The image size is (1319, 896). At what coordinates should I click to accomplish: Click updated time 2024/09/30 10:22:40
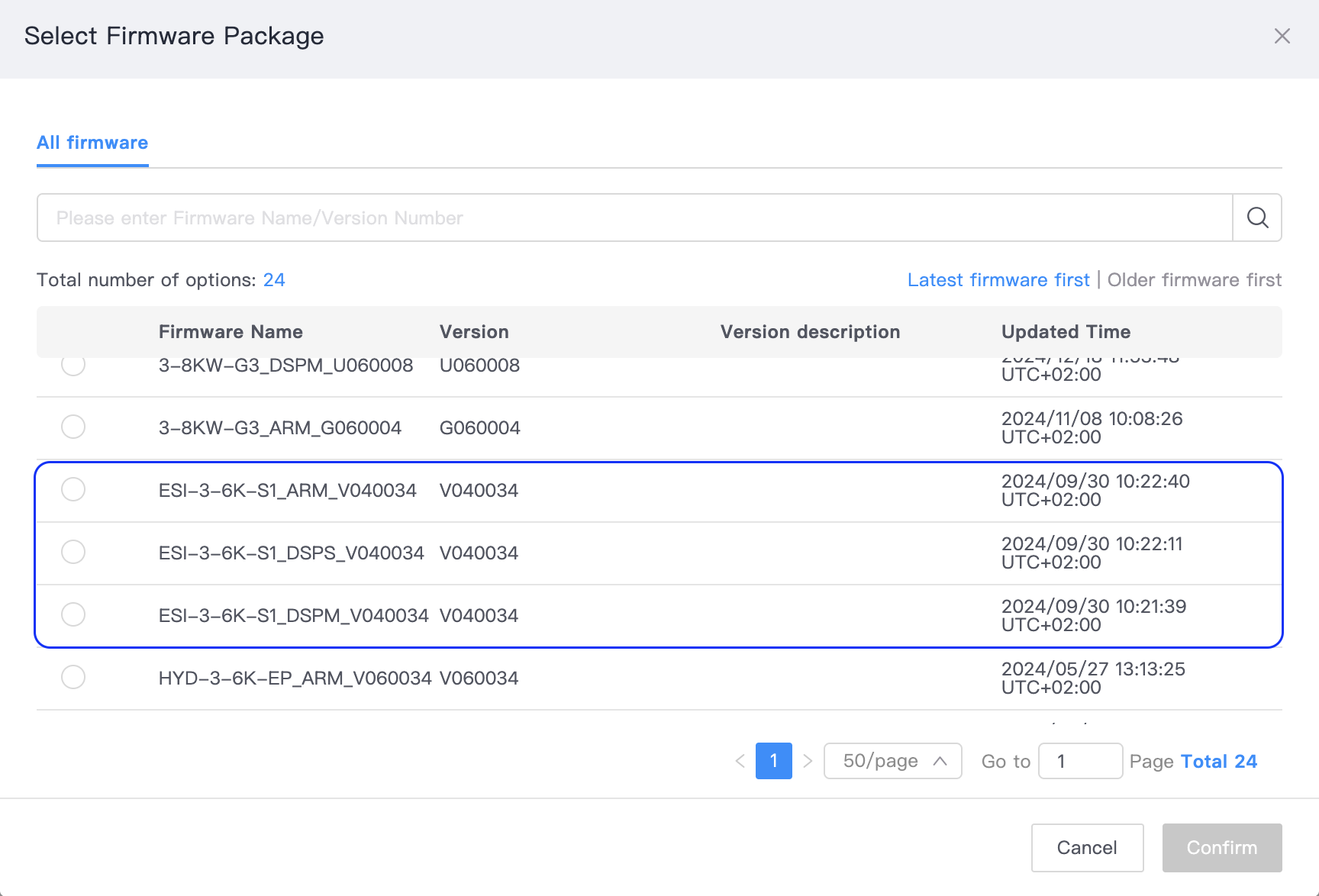(1095, 481)
